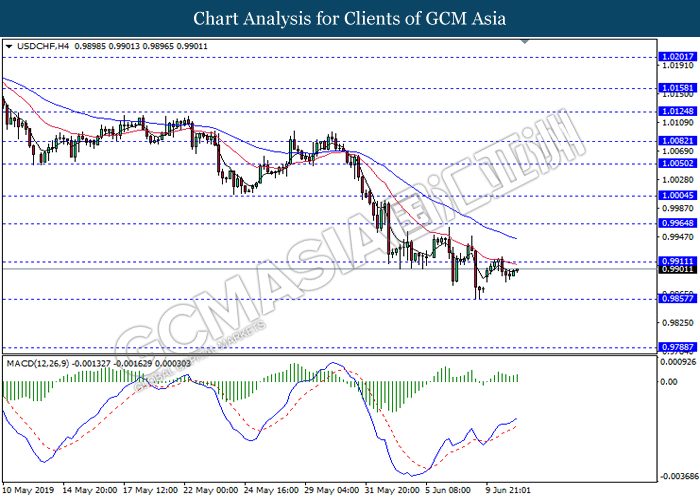Select the 1.02017 price level label

pos(677,57)
